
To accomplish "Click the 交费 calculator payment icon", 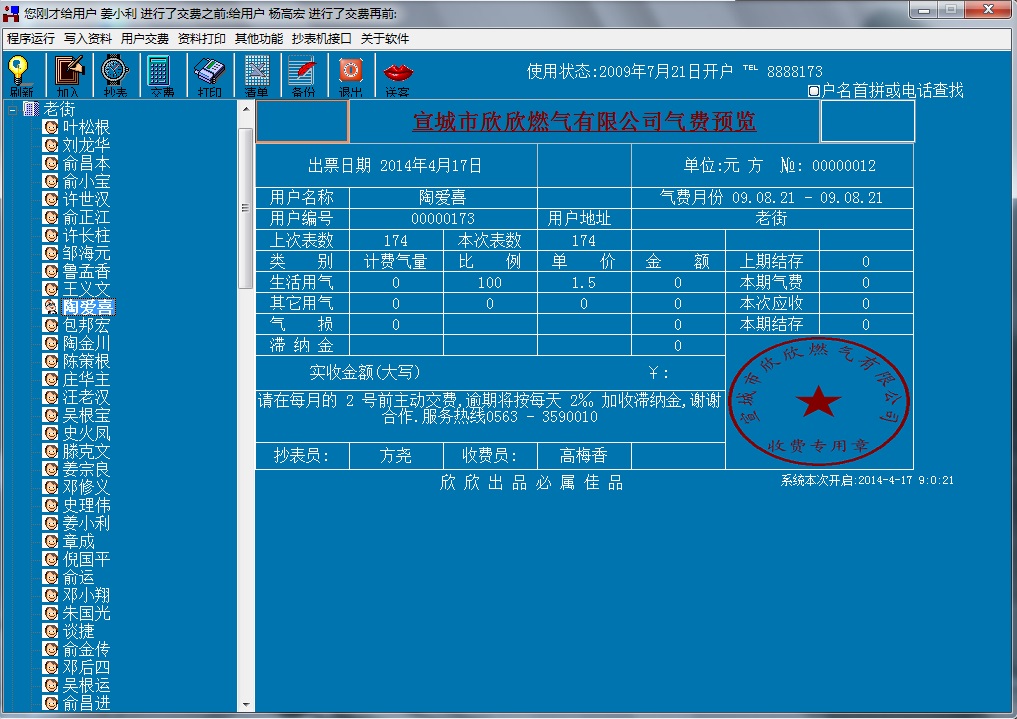I will click(x=161, y=74).
